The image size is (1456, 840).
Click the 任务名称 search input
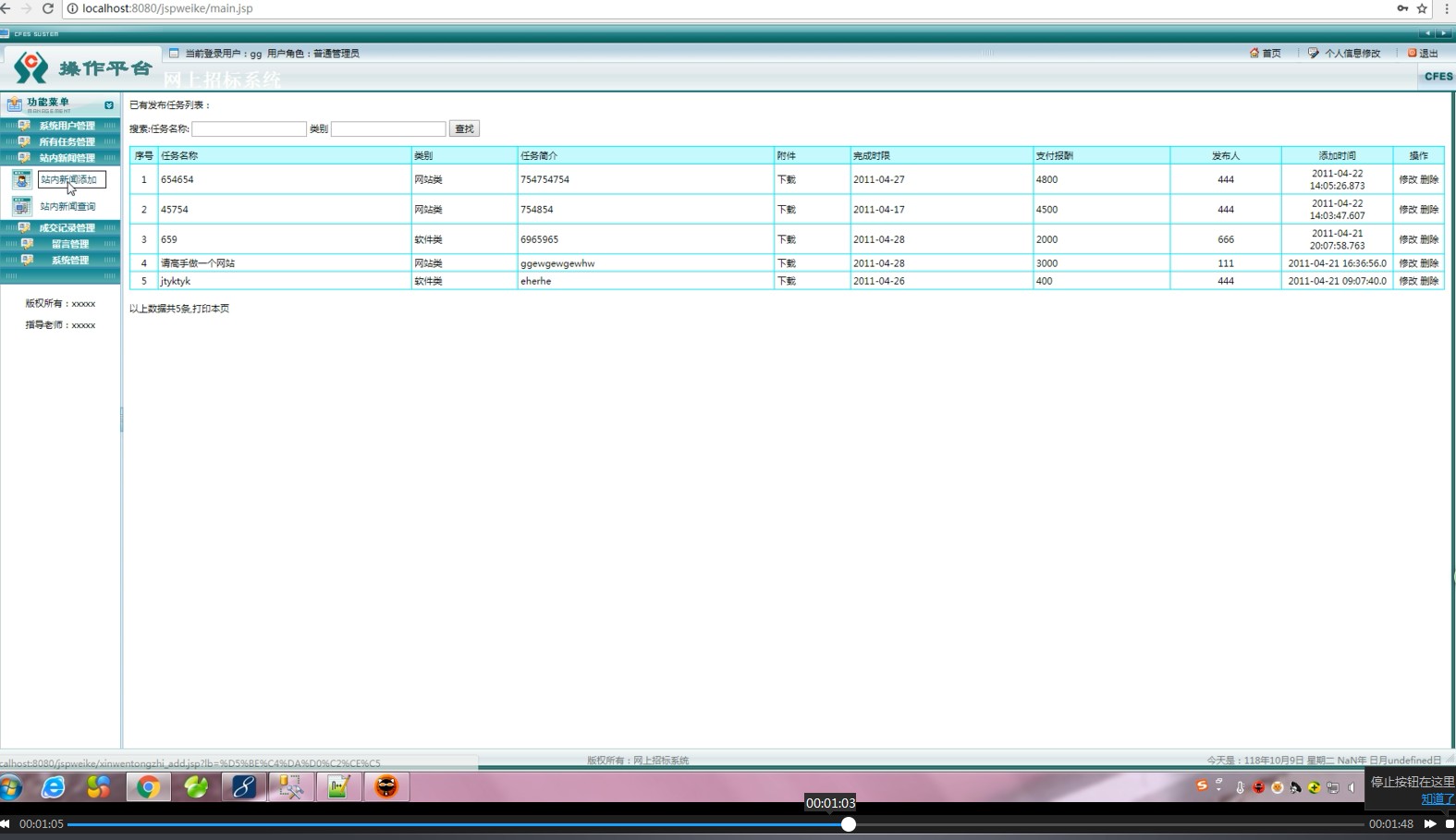(x=249, y=128)
